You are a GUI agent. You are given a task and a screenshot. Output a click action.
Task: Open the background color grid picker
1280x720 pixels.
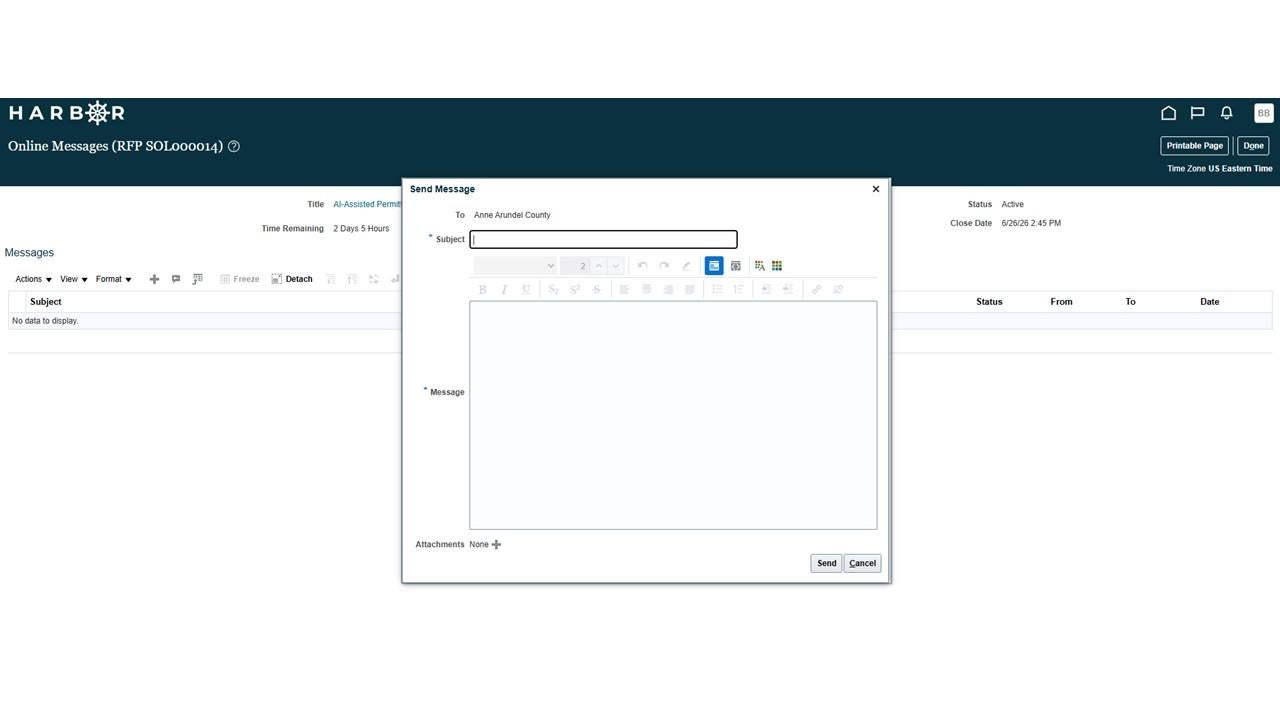[x=777, y=265]
